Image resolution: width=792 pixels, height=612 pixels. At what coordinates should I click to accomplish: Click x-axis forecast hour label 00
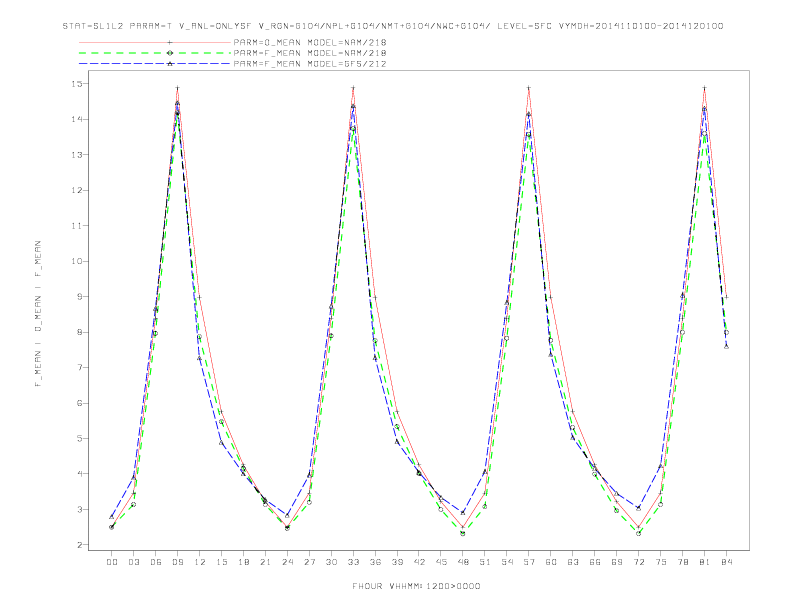point(112,562)
